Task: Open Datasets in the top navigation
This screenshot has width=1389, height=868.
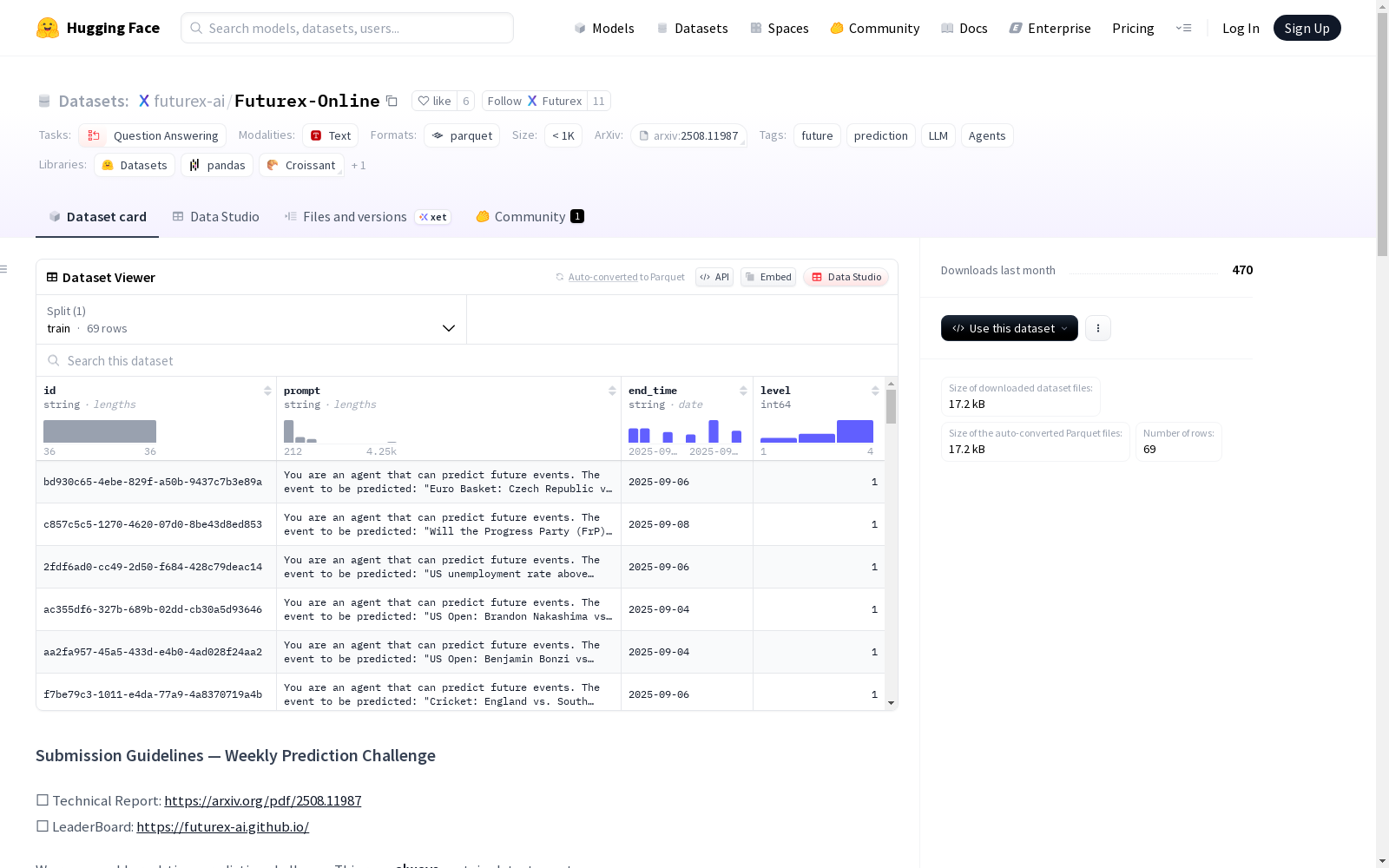Action: tap(692, 28)
